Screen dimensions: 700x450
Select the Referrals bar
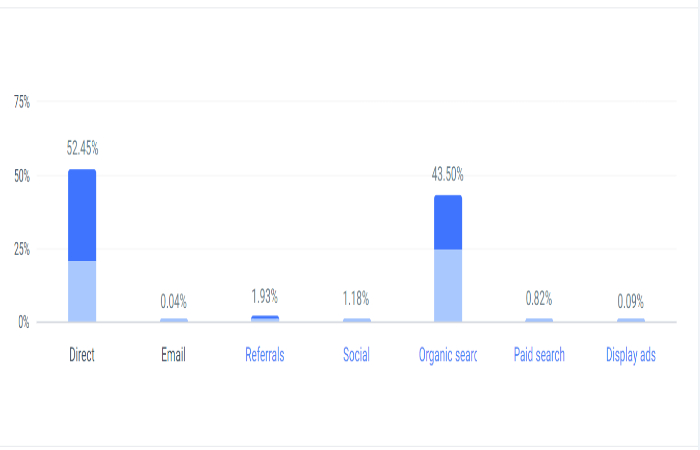click(265, 318)
